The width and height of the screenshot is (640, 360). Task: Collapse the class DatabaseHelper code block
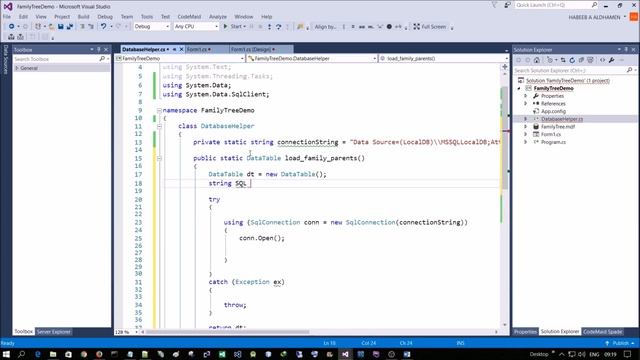click(x=159, y=126)
